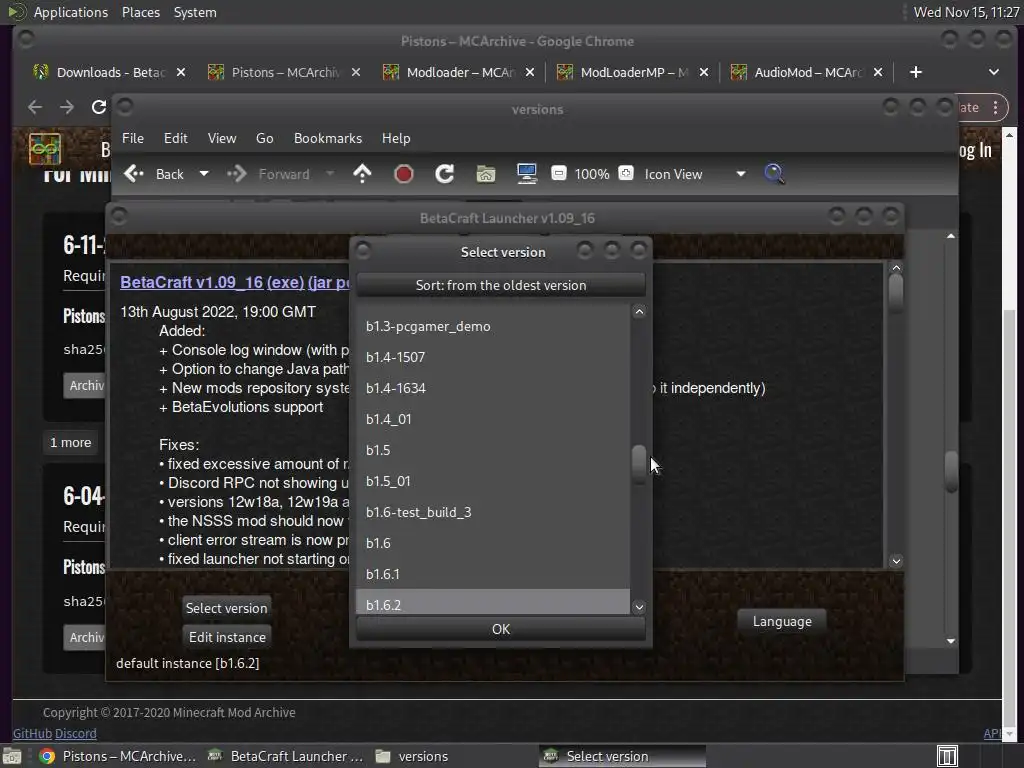Click the Forward arrow in file manager toolbar
The width and height of the screenshot is (1024, 768).
point(236,174)
